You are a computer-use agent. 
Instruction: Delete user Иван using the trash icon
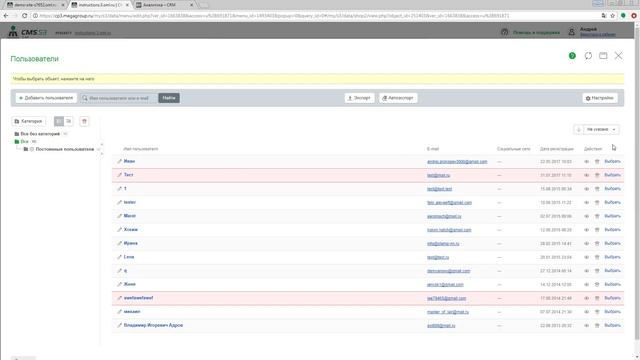597,162
